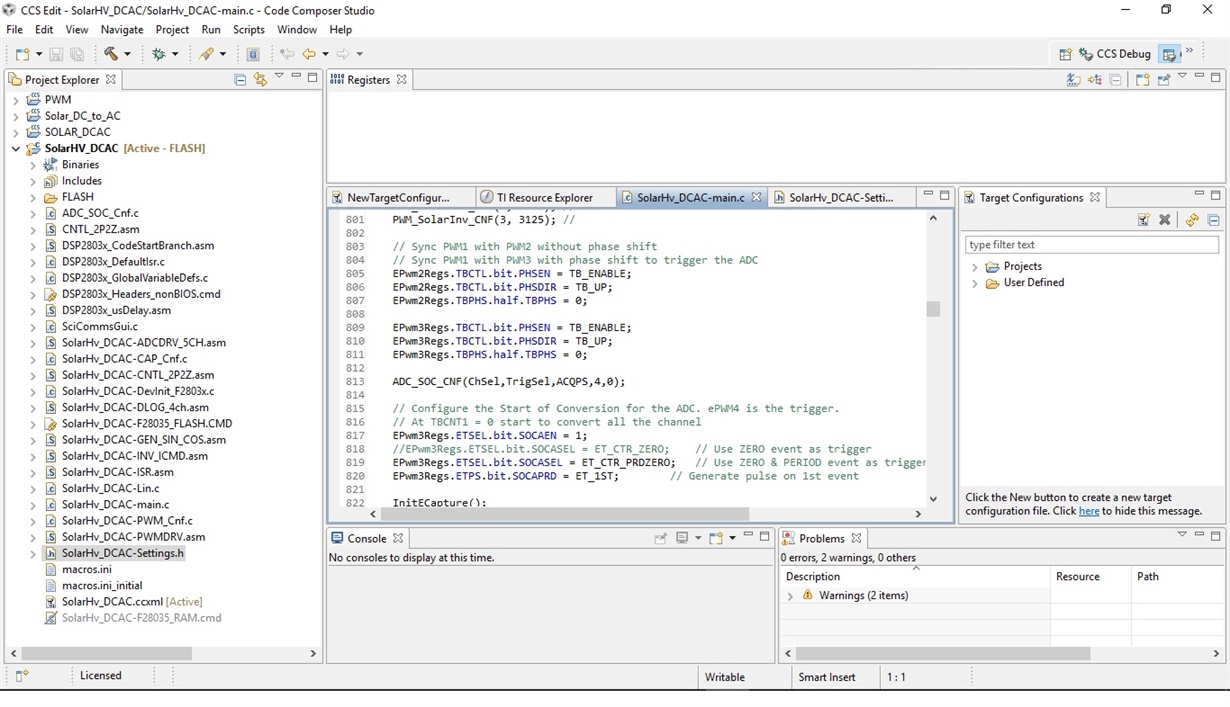
Task: Click Project Explorer horizontal scrollbar thumb
Action: click(107, 653)
